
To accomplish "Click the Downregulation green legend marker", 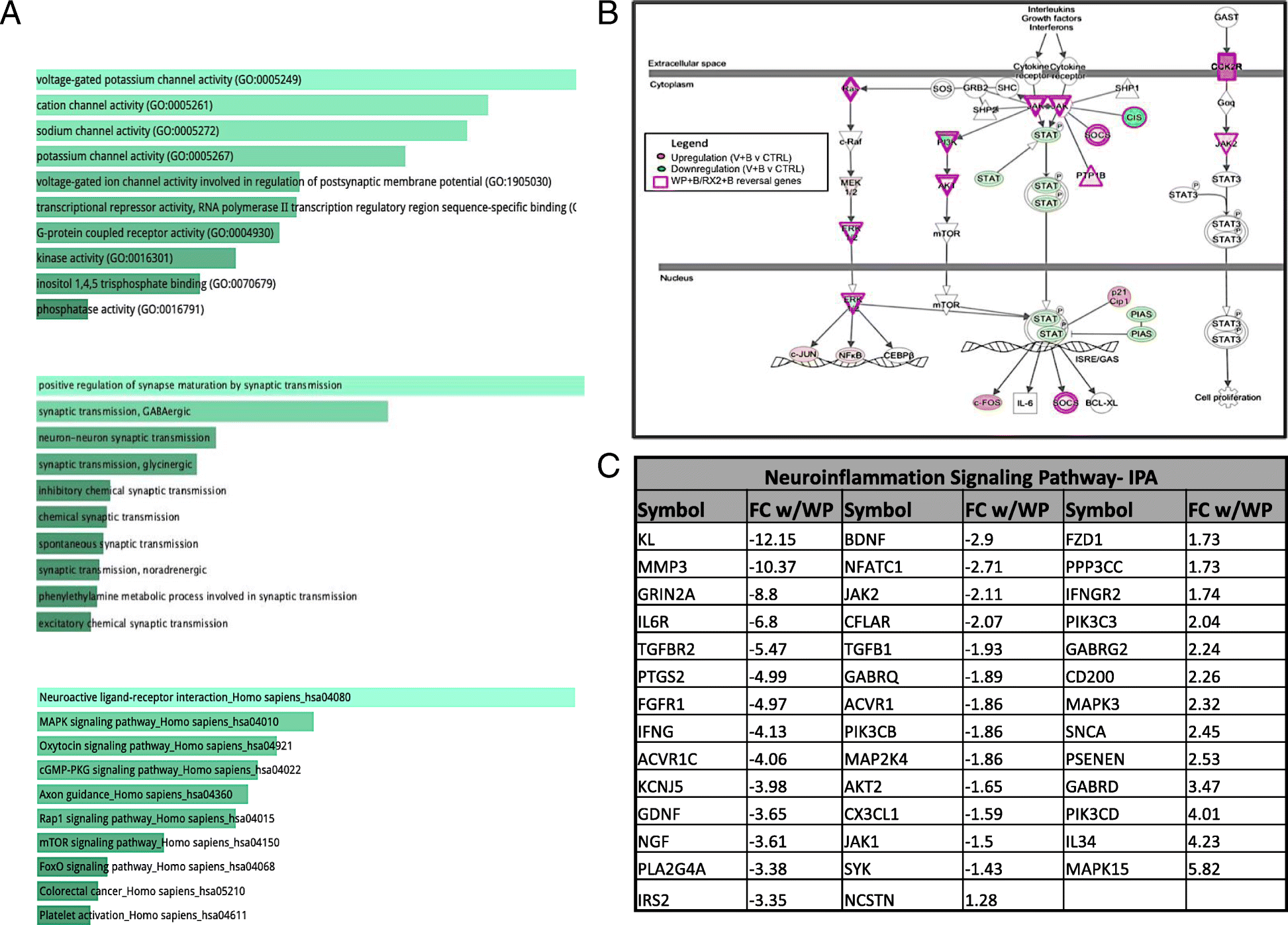I will (x=660, y=168).
